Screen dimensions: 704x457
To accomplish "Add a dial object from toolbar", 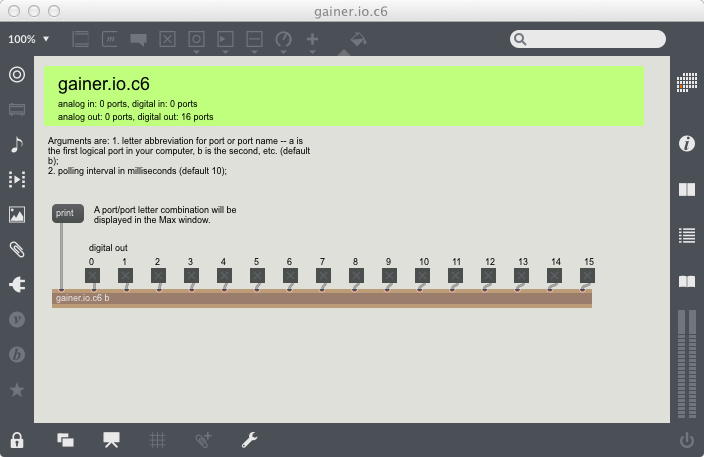I will click(284, 40).
